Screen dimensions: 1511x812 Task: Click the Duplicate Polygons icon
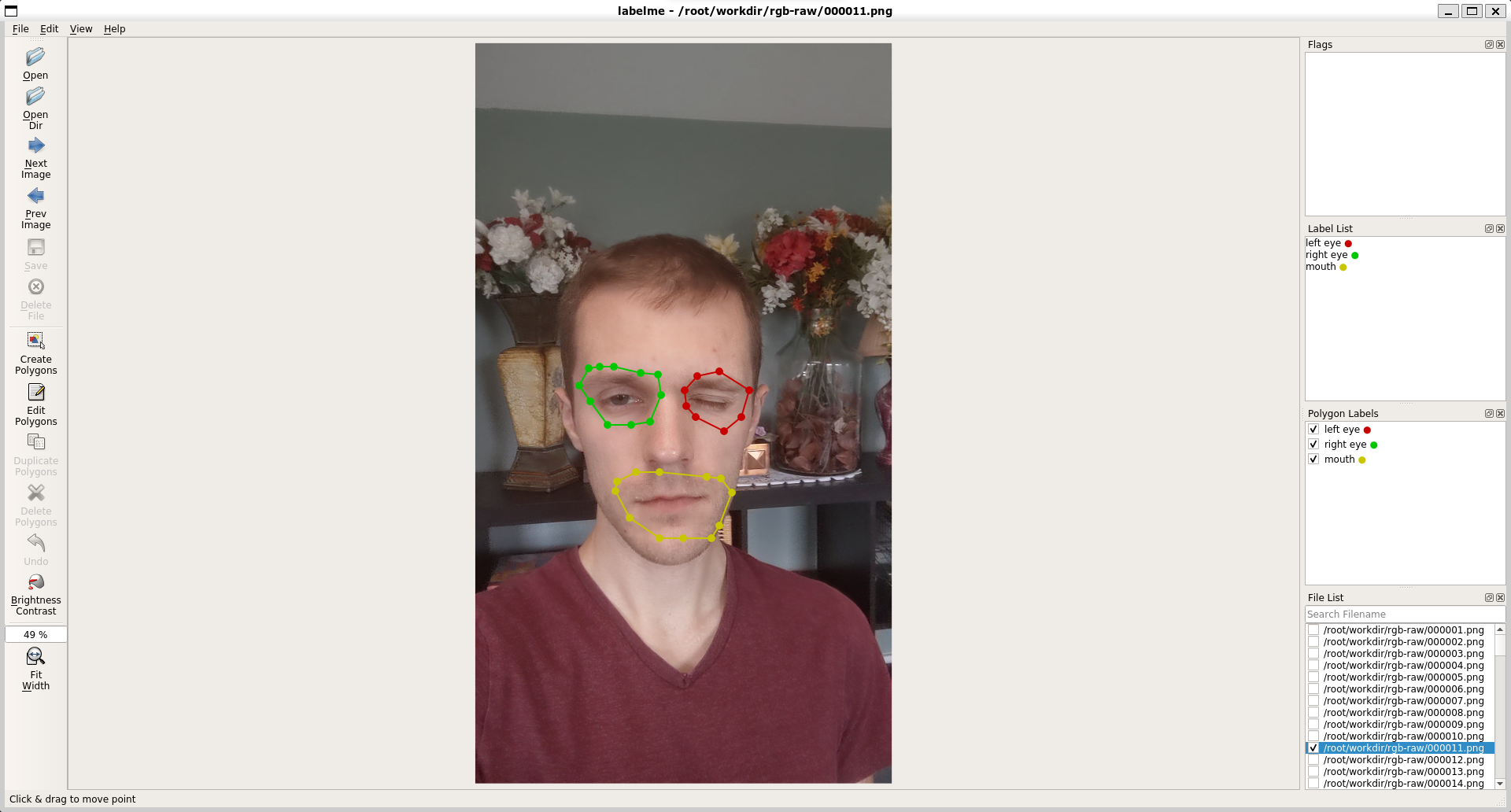(x=35, y=442)
